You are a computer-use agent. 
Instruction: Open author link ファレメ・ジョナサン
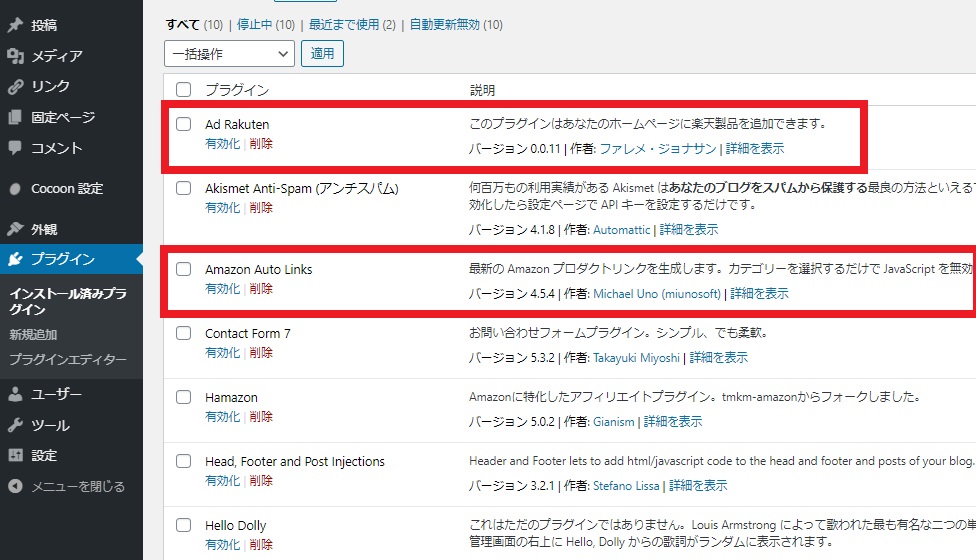(658, 149)
